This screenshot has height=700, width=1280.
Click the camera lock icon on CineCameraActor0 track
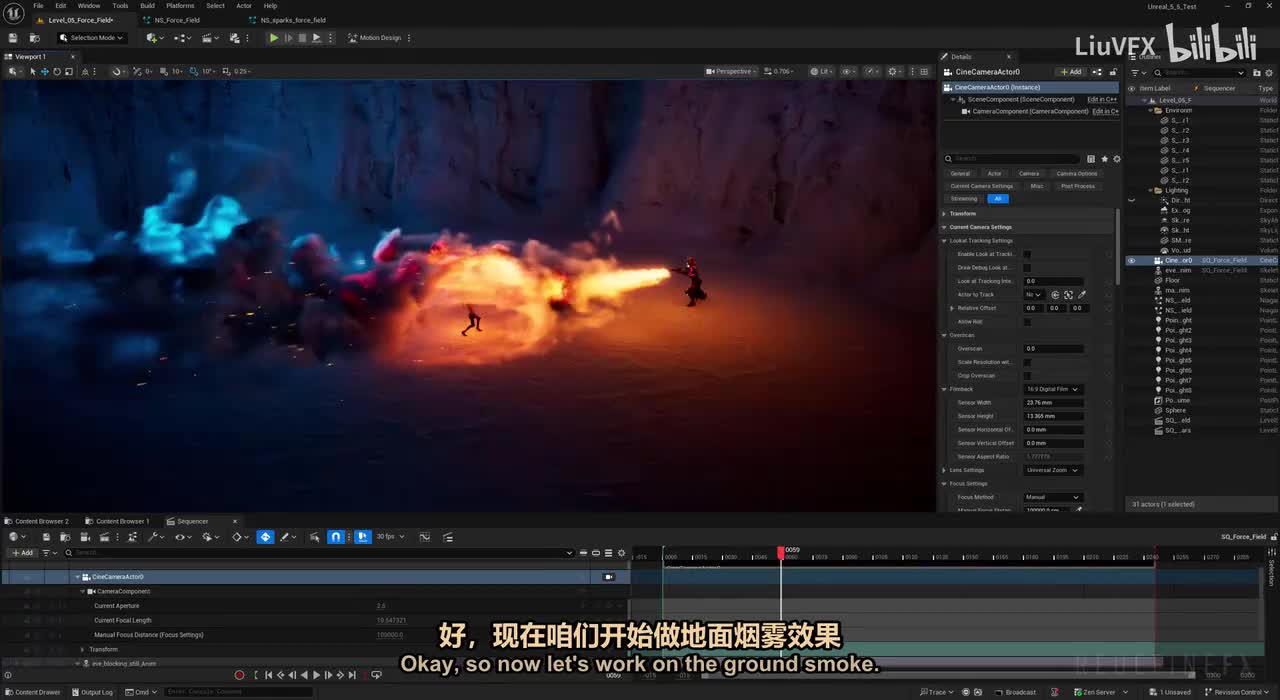[x=608, y=577]
